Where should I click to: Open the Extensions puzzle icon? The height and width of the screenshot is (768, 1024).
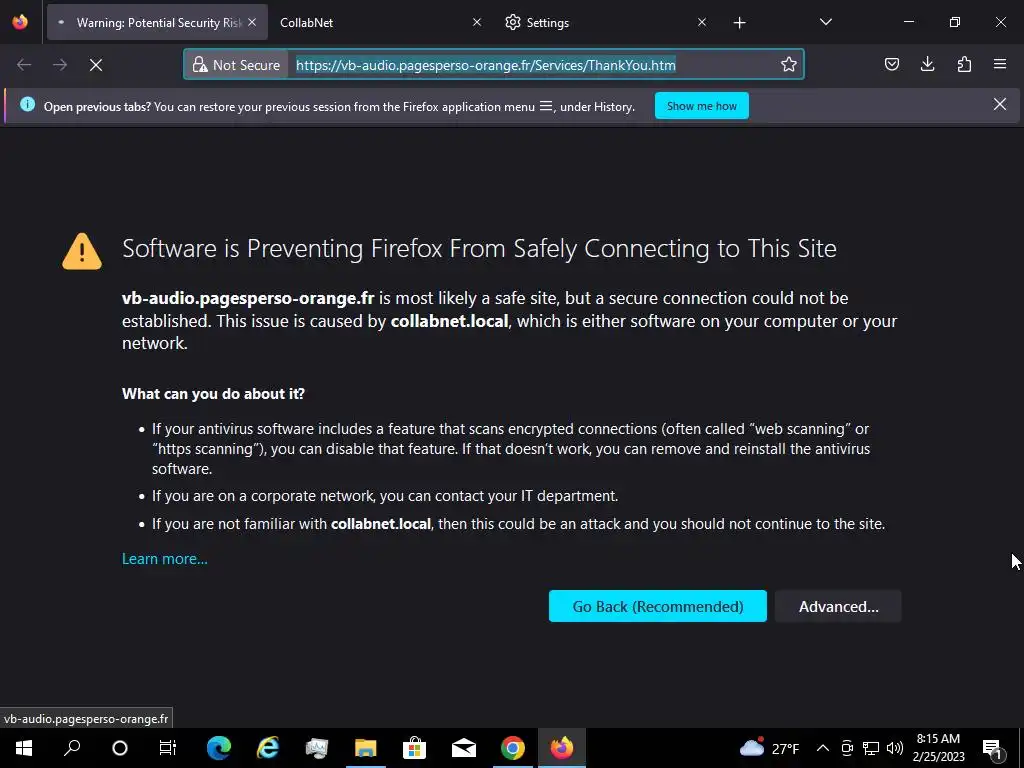tap(964, 65)
